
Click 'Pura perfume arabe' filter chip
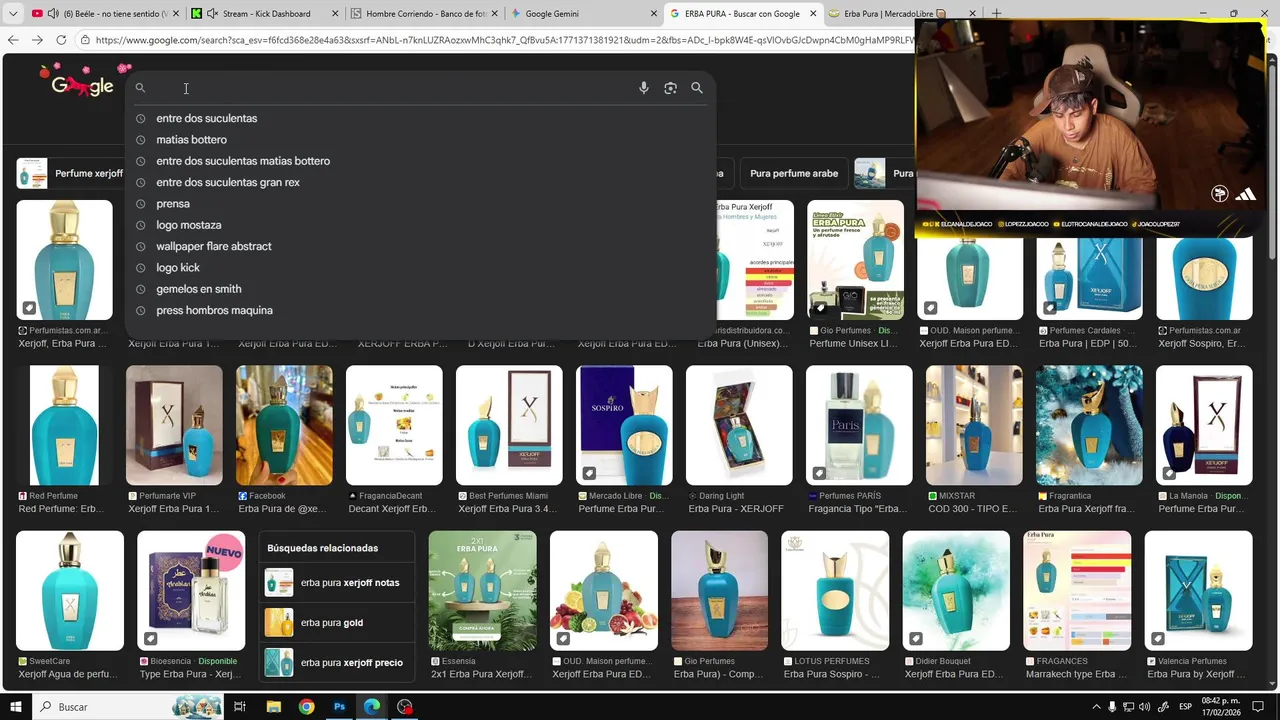(x=794, y=173)
